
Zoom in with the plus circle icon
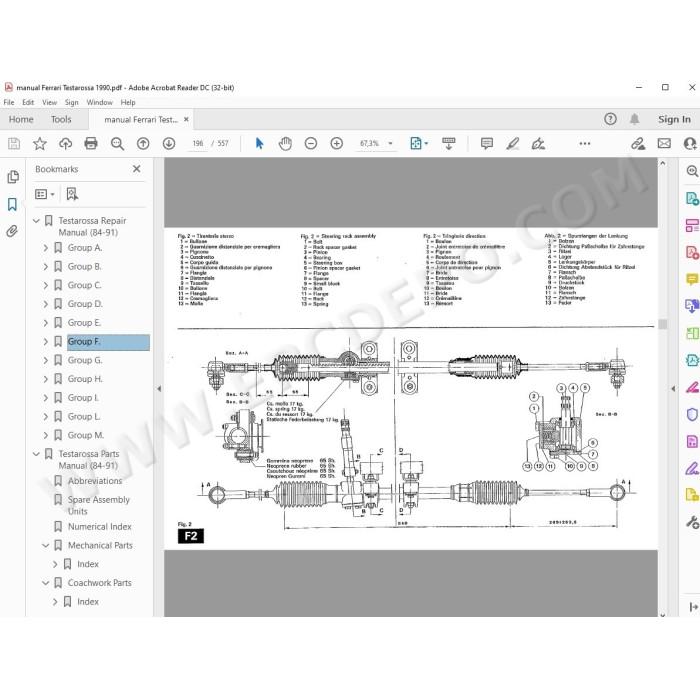pos(337,143)
